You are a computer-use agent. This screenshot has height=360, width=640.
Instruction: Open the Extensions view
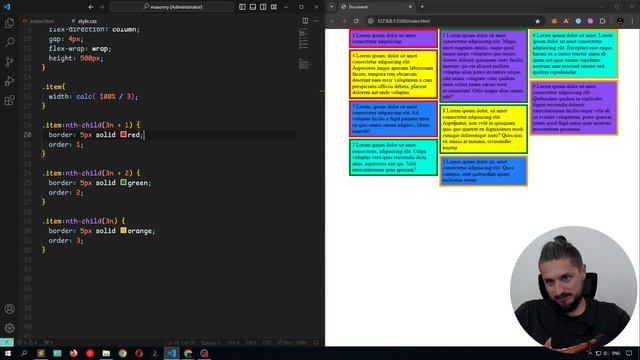click(9, 100)
